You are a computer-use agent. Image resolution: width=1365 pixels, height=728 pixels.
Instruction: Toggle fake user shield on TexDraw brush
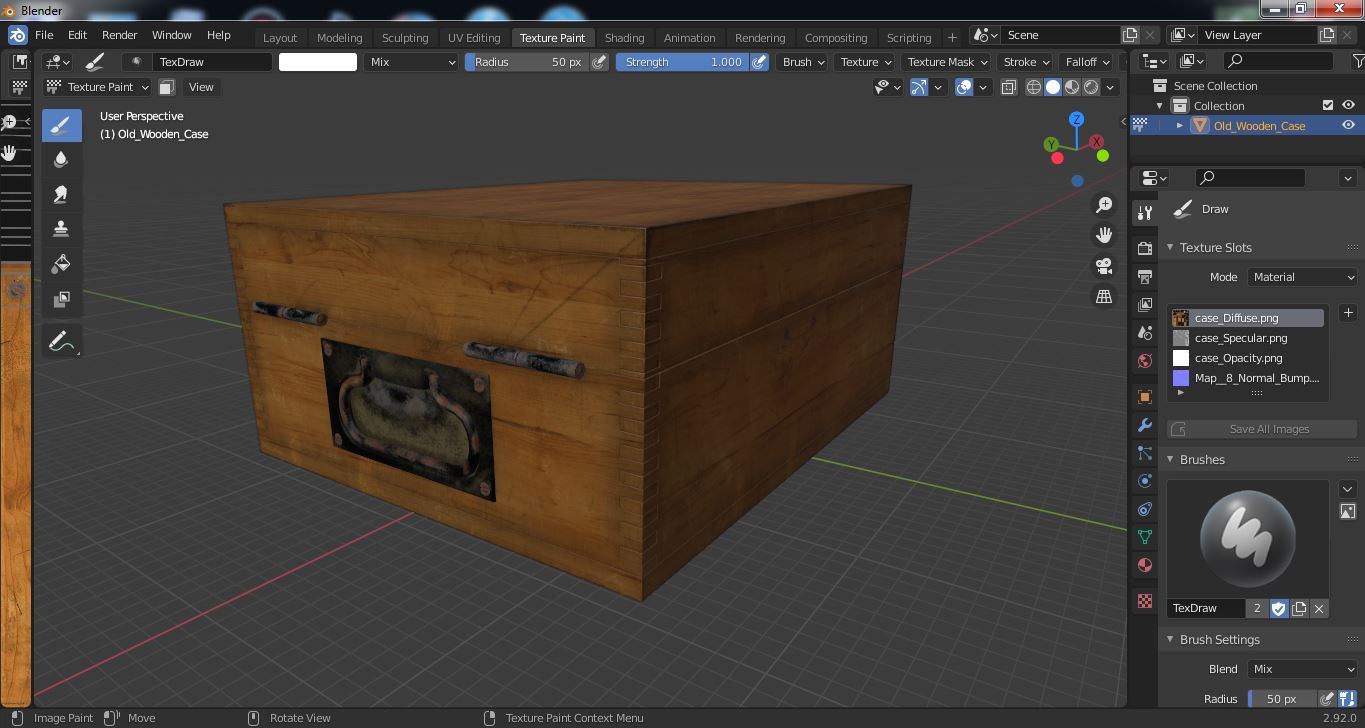[x=1279, y=608]
